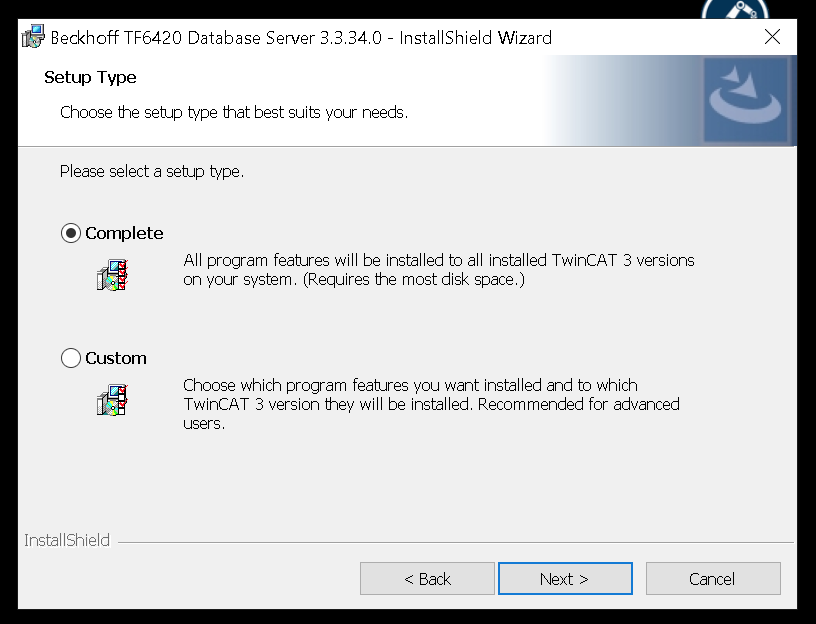Cancel the installation wizard
This screenshot has height=624, width=816.
coord(713,578)
